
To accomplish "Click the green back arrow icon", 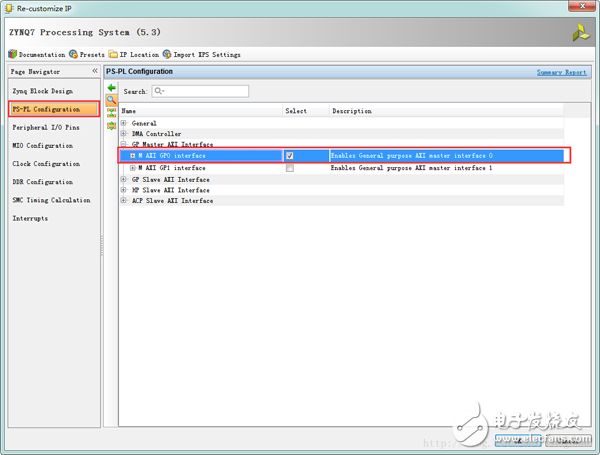I will click(112, 89).
